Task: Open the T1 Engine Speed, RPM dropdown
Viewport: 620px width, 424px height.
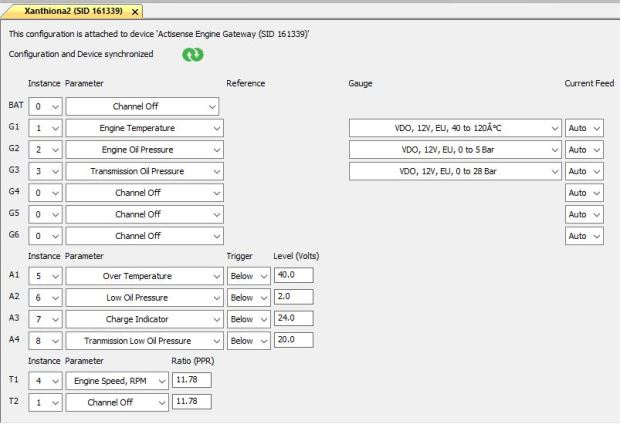Action: [117, 380]
